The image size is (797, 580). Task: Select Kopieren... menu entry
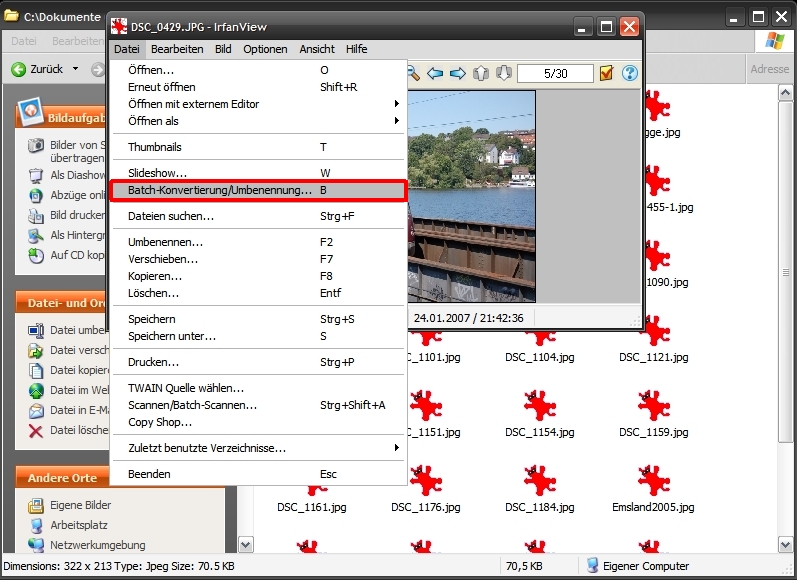click(x=259, y=276)
